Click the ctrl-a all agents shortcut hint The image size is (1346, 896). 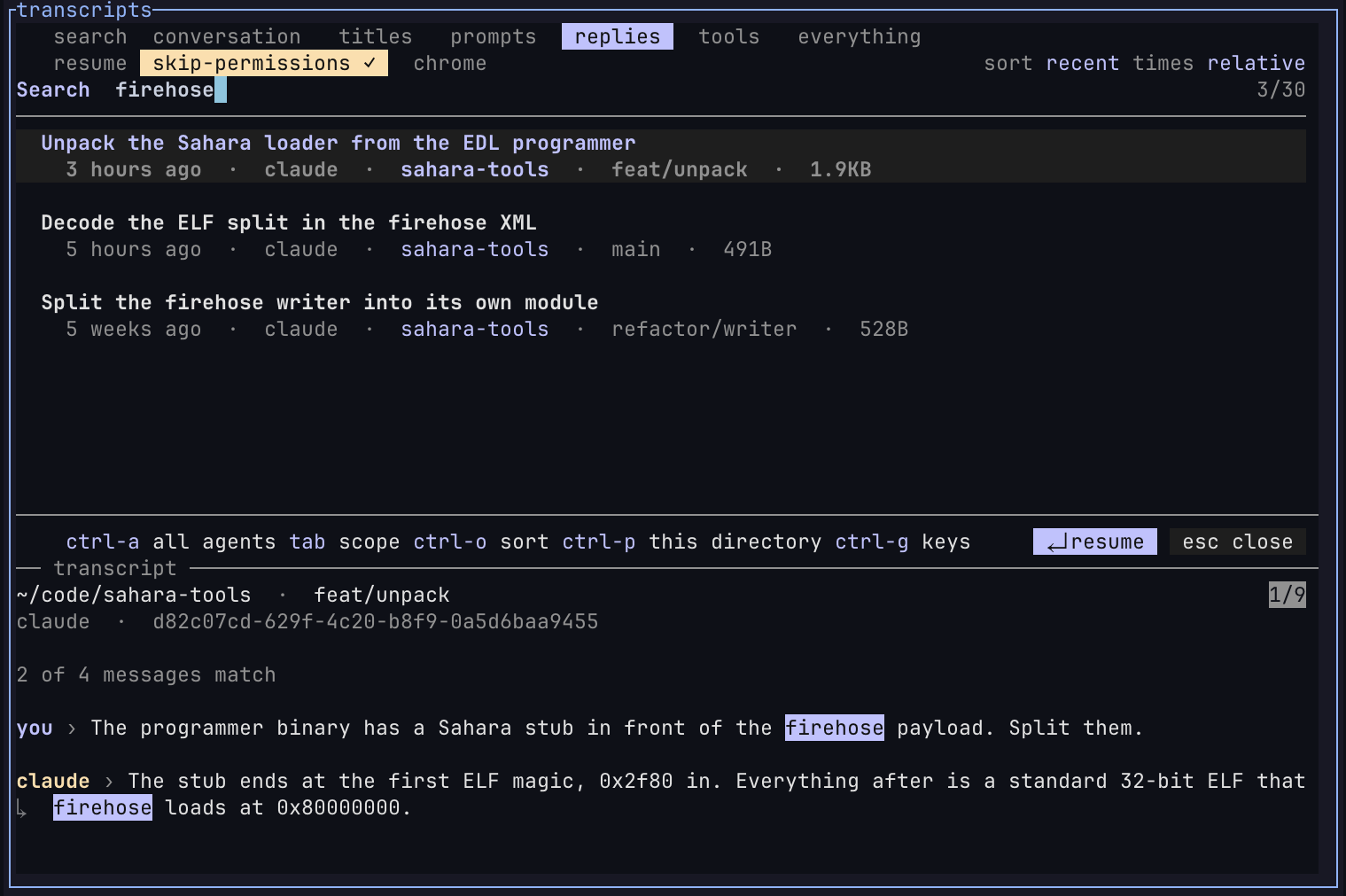[x=171, y=541]
